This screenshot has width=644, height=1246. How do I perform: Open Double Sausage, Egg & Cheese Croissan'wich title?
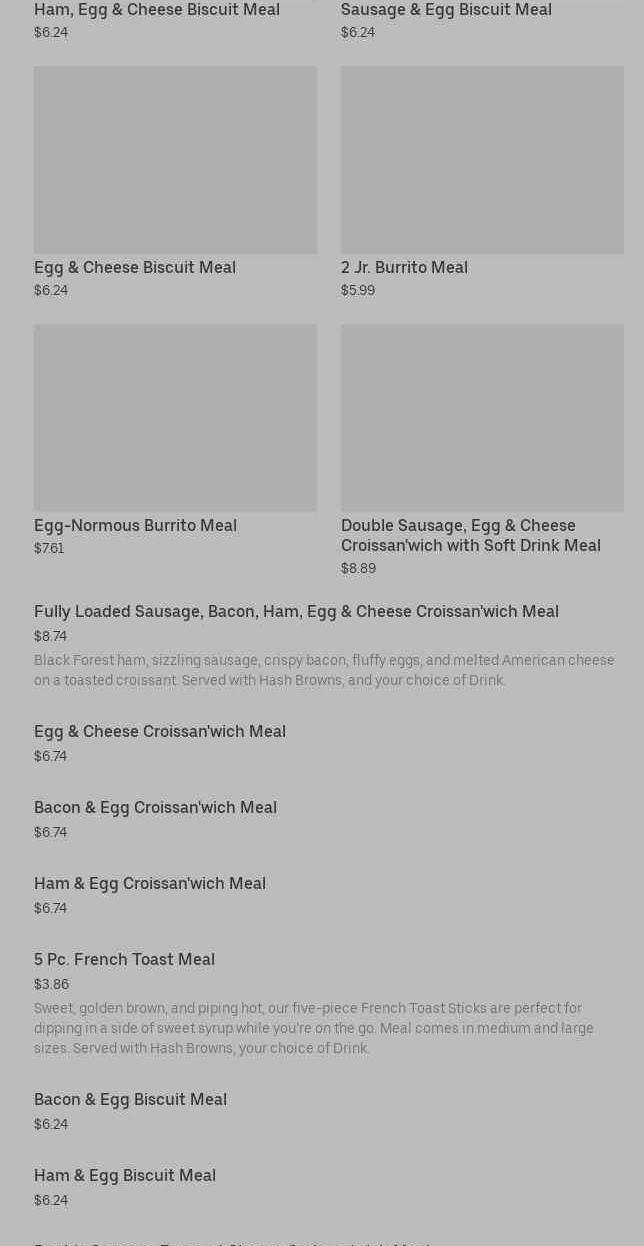tap(470, 535)
